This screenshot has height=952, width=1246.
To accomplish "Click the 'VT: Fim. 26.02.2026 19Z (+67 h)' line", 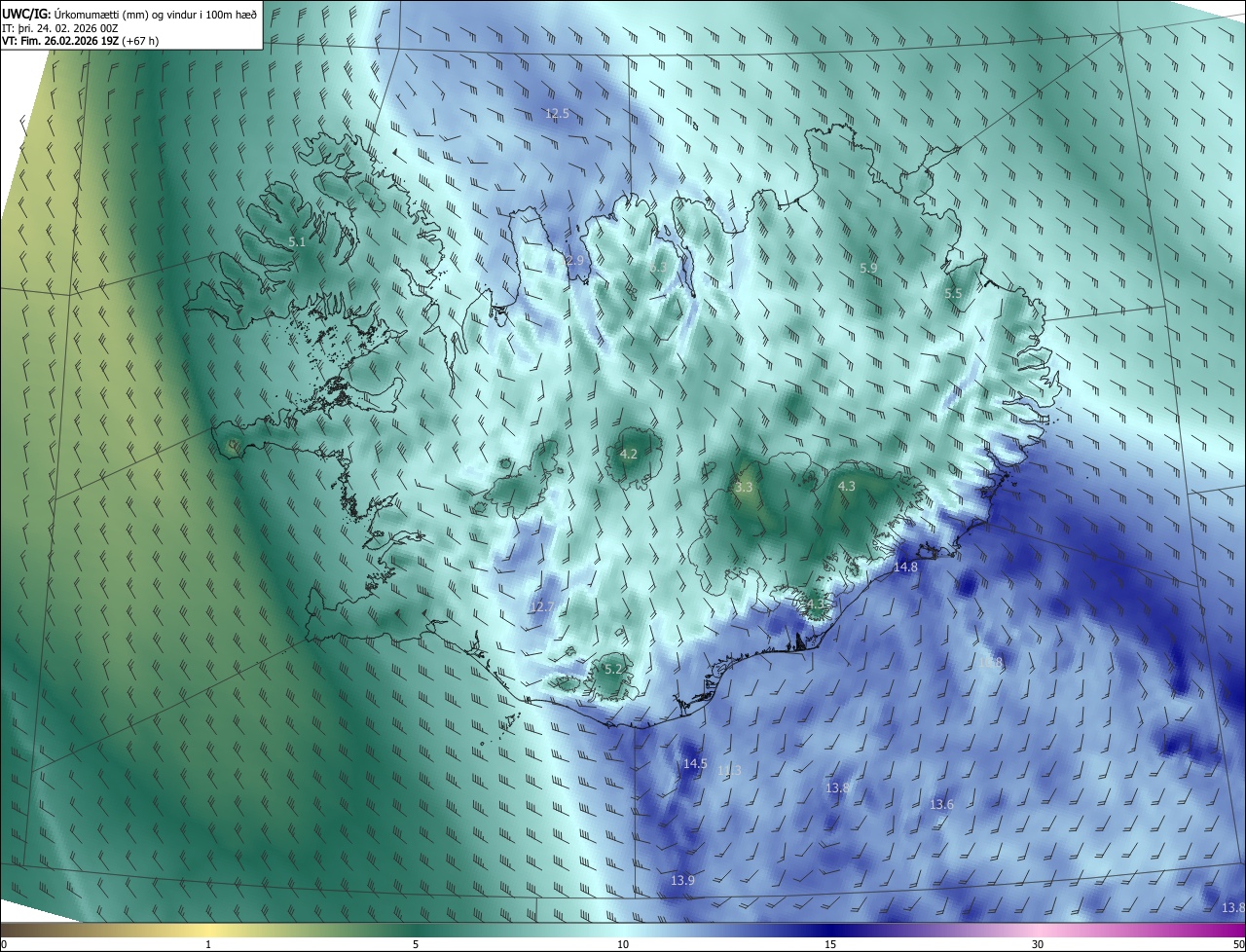I will coord(80,41).
